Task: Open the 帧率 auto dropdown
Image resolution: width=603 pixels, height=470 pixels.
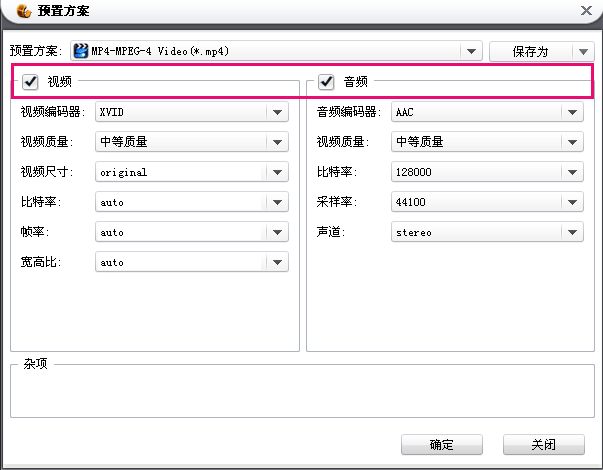Action: pos(192,232)
